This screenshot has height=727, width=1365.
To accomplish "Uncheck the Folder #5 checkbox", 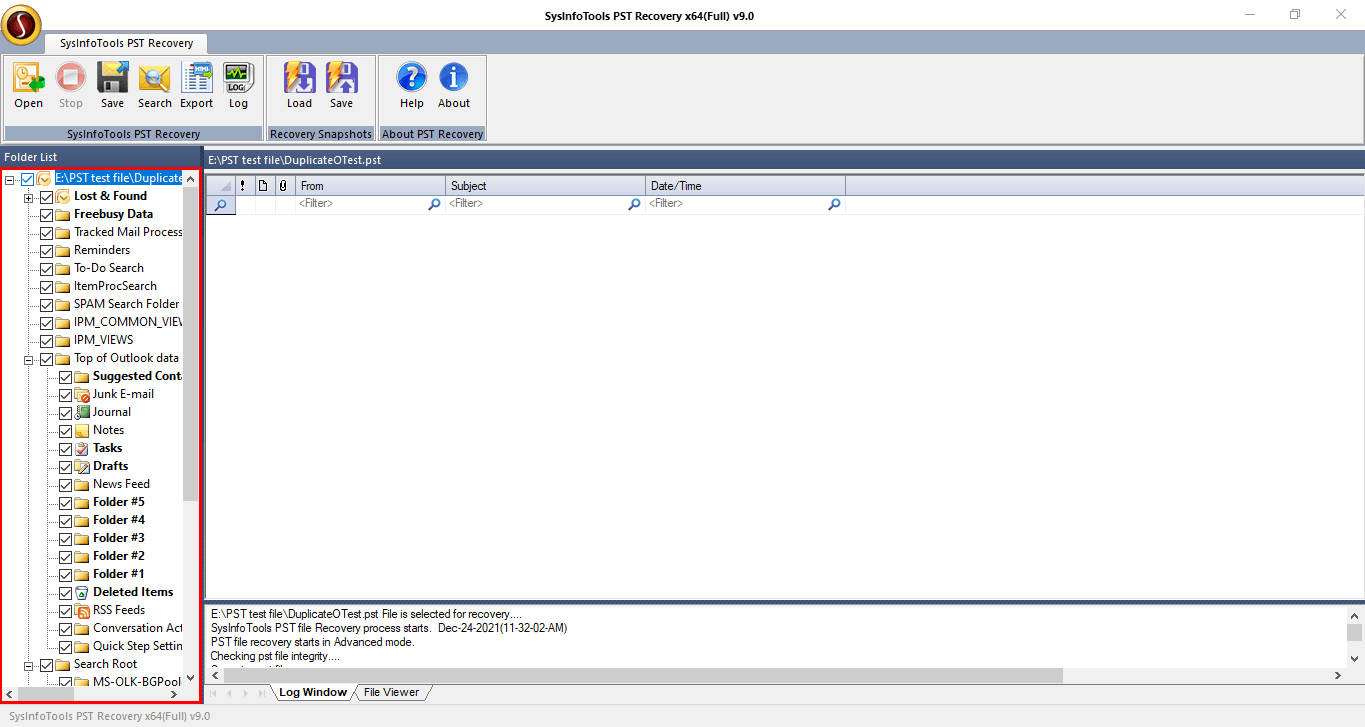I will 65,502.
